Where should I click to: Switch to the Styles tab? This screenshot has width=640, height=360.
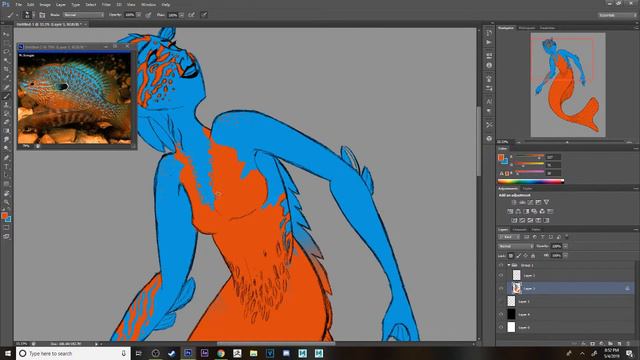click(528, 189)
